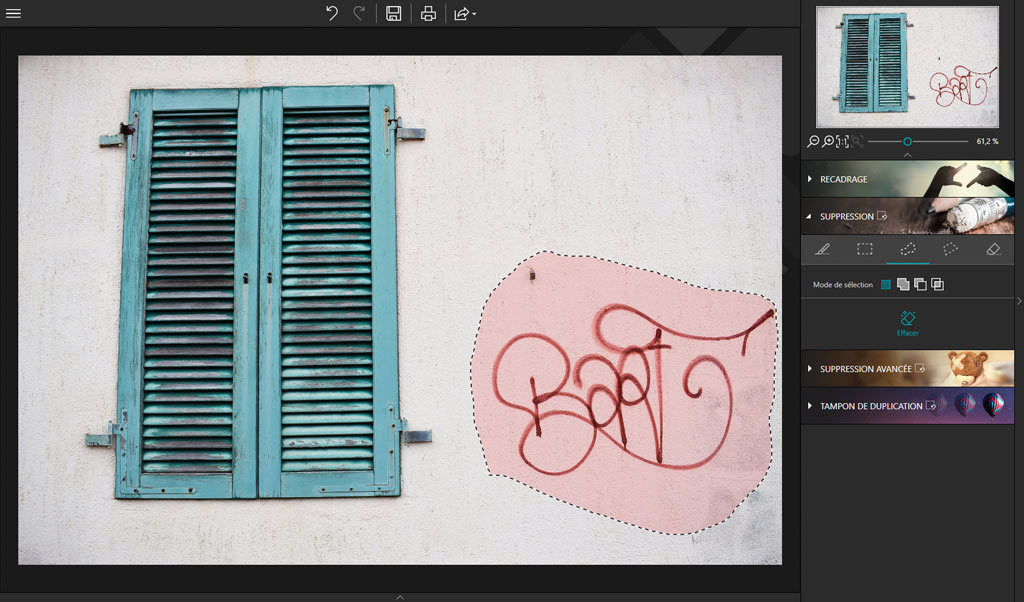Switch to the freehand lasso selection tab
Screen dimensions: 1024x602
(x=908, y=249)
